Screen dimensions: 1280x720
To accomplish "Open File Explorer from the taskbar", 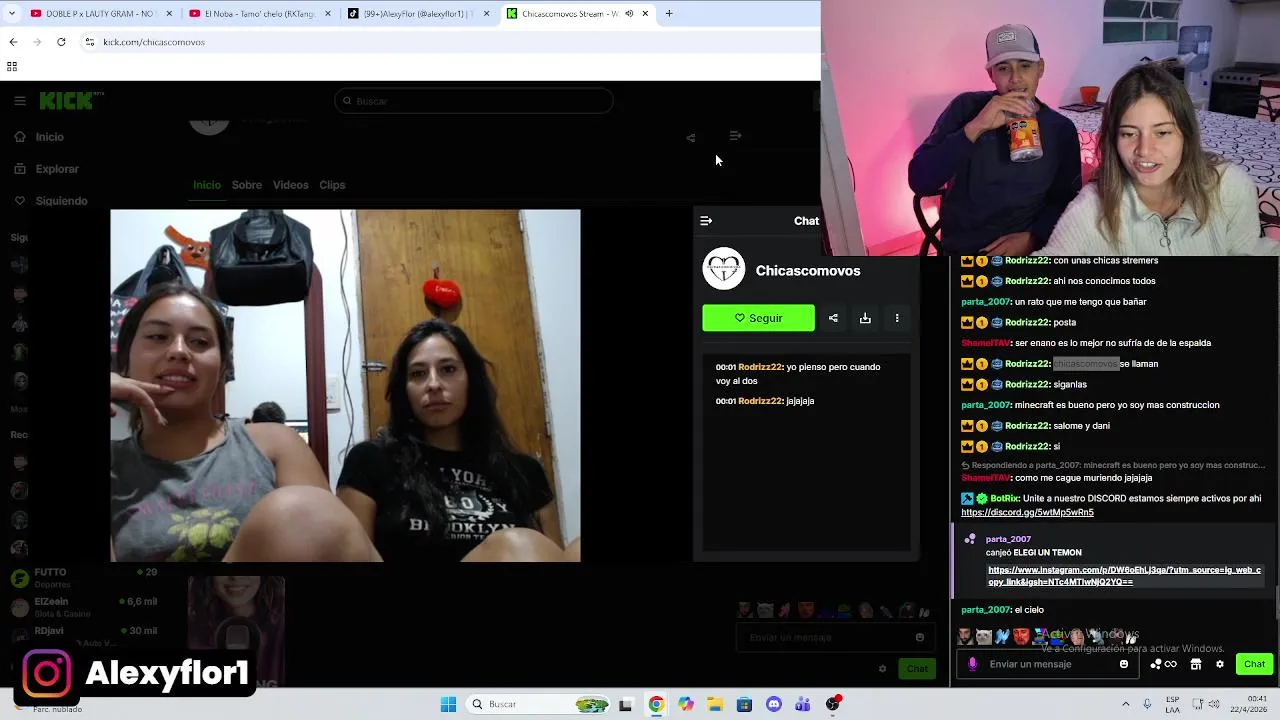I will (715, 704).
